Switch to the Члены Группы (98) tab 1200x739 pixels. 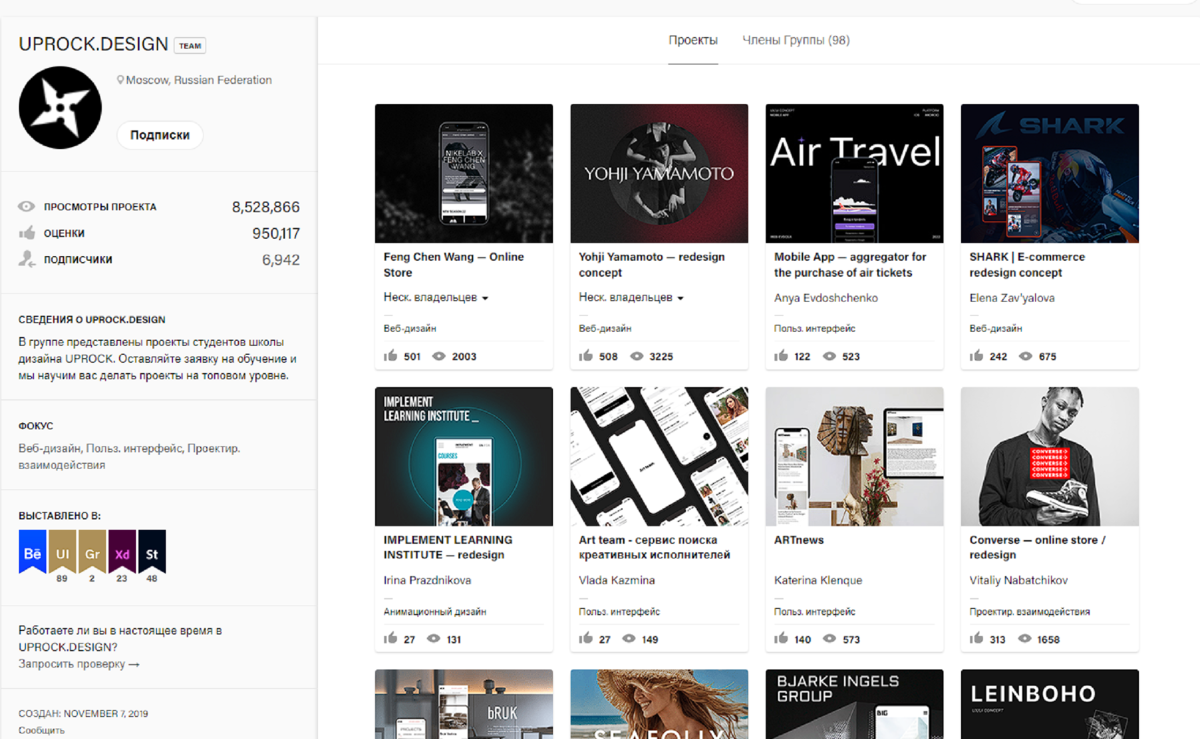(796, 40)
